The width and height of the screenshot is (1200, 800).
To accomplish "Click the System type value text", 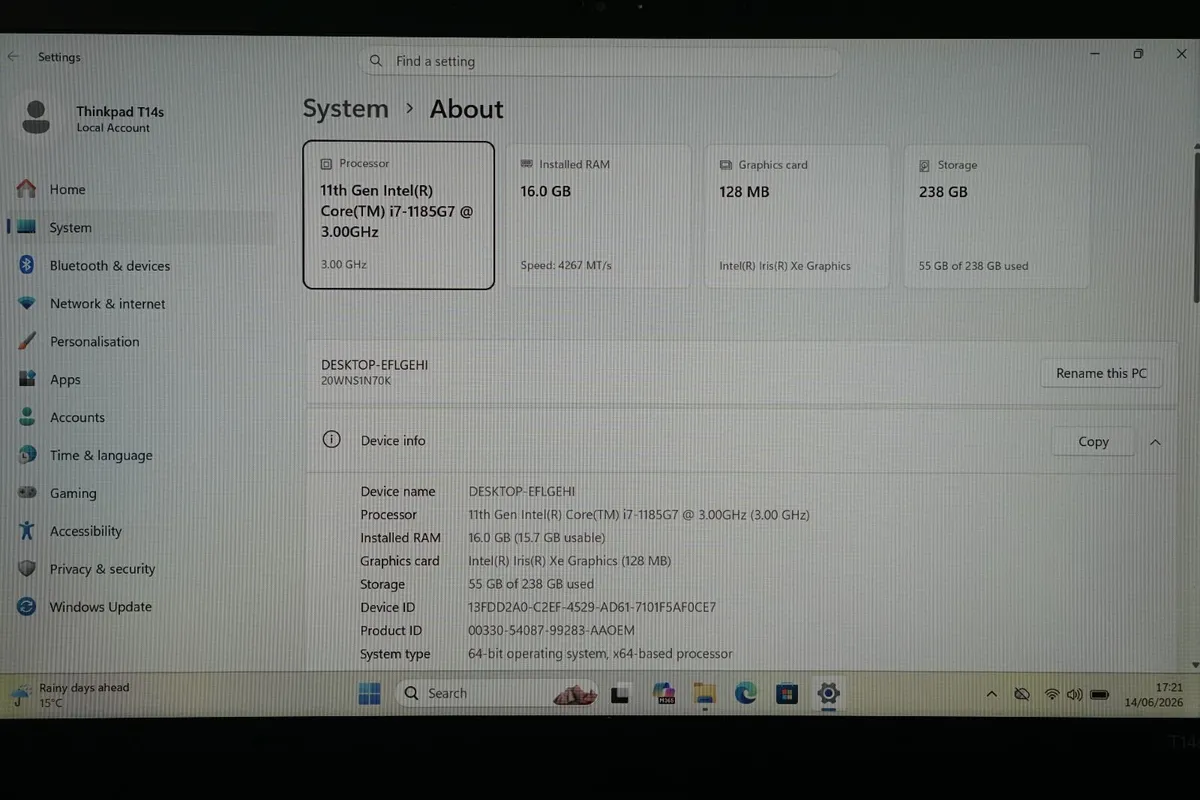I will 600,654.
